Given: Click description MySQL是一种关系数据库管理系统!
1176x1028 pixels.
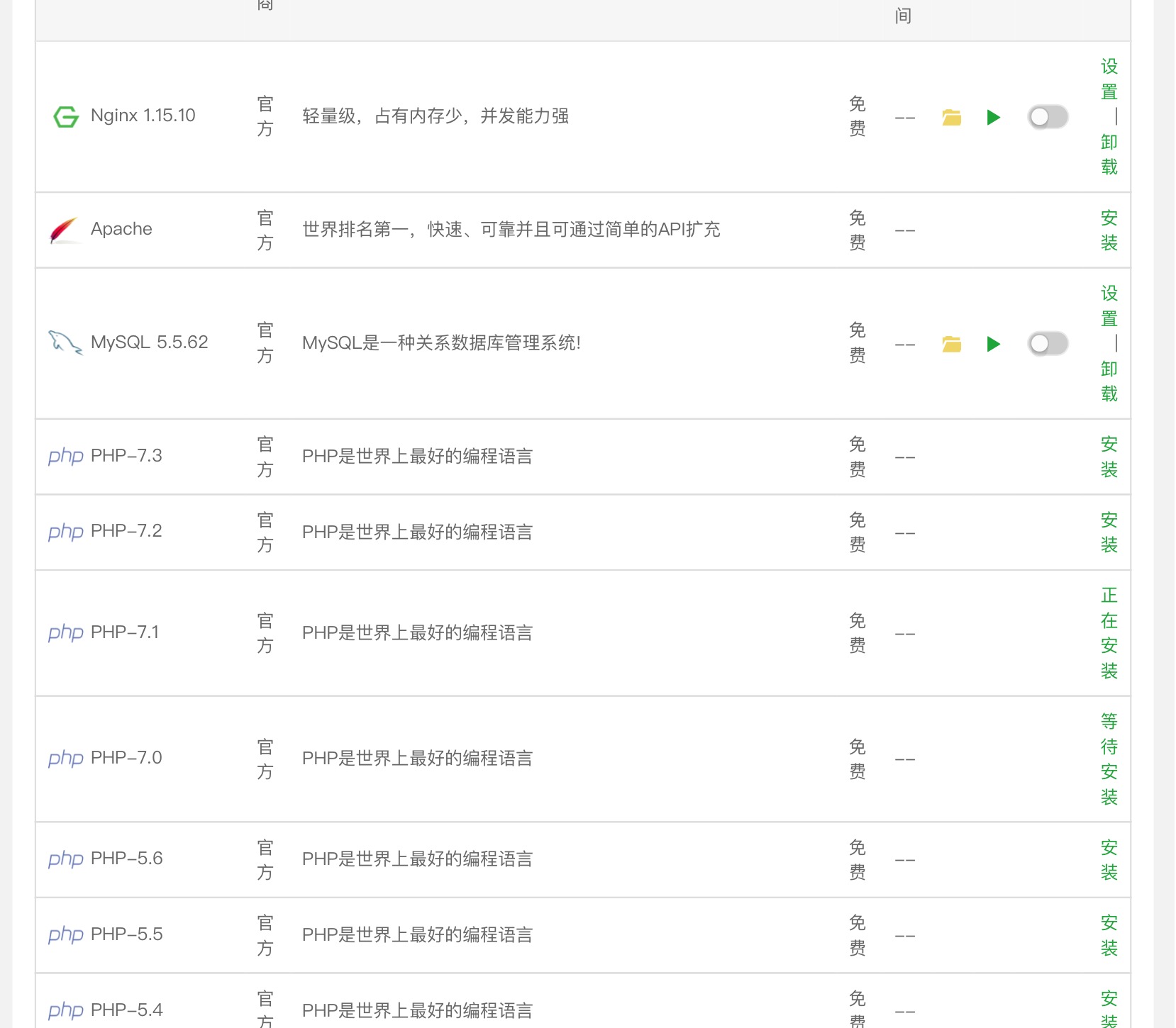Looking at the screenshot, I should (x=441, y=343).
